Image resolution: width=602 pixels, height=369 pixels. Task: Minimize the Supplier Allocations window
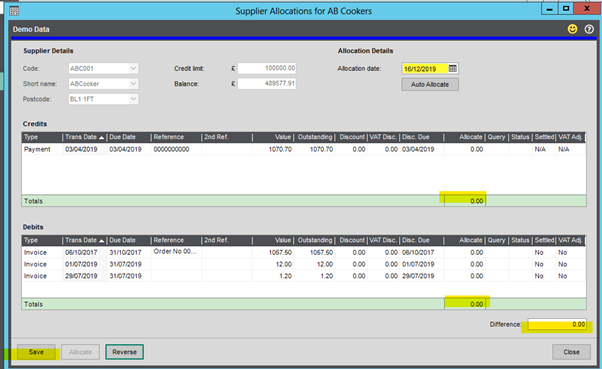coord(549,8)
